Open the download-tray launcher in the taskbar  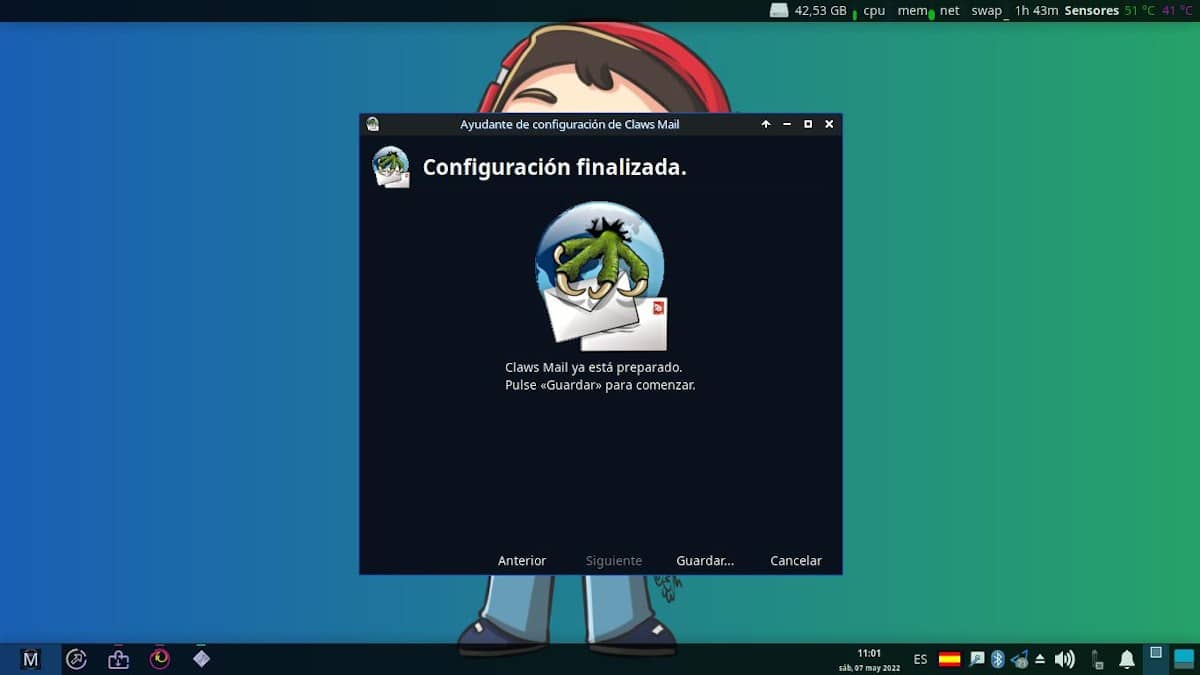coord(119,659)
